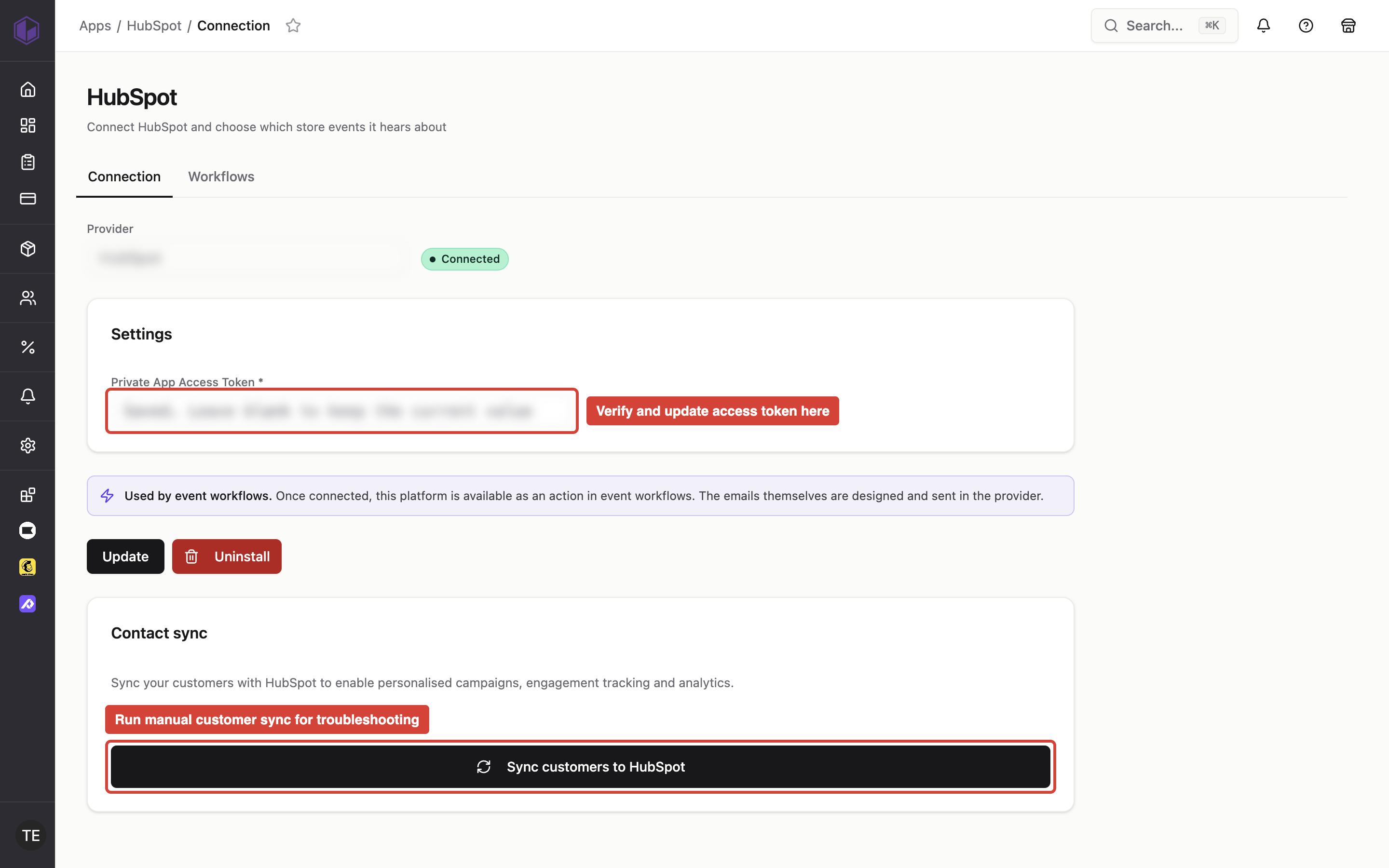Select the Connection tab
This screenshot has width=1389, height=868.
click(x=124, y=176)
